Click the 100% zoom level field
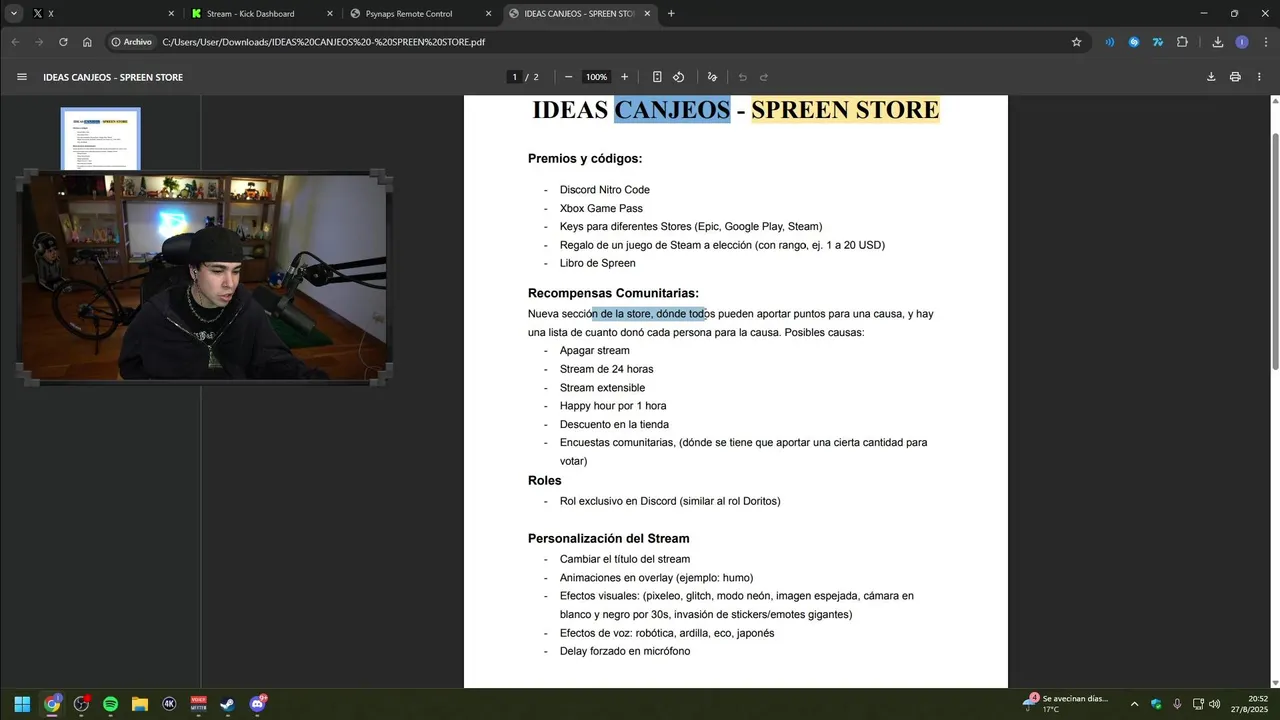This screenshot has width=1280, height=720. click(596, 77)
